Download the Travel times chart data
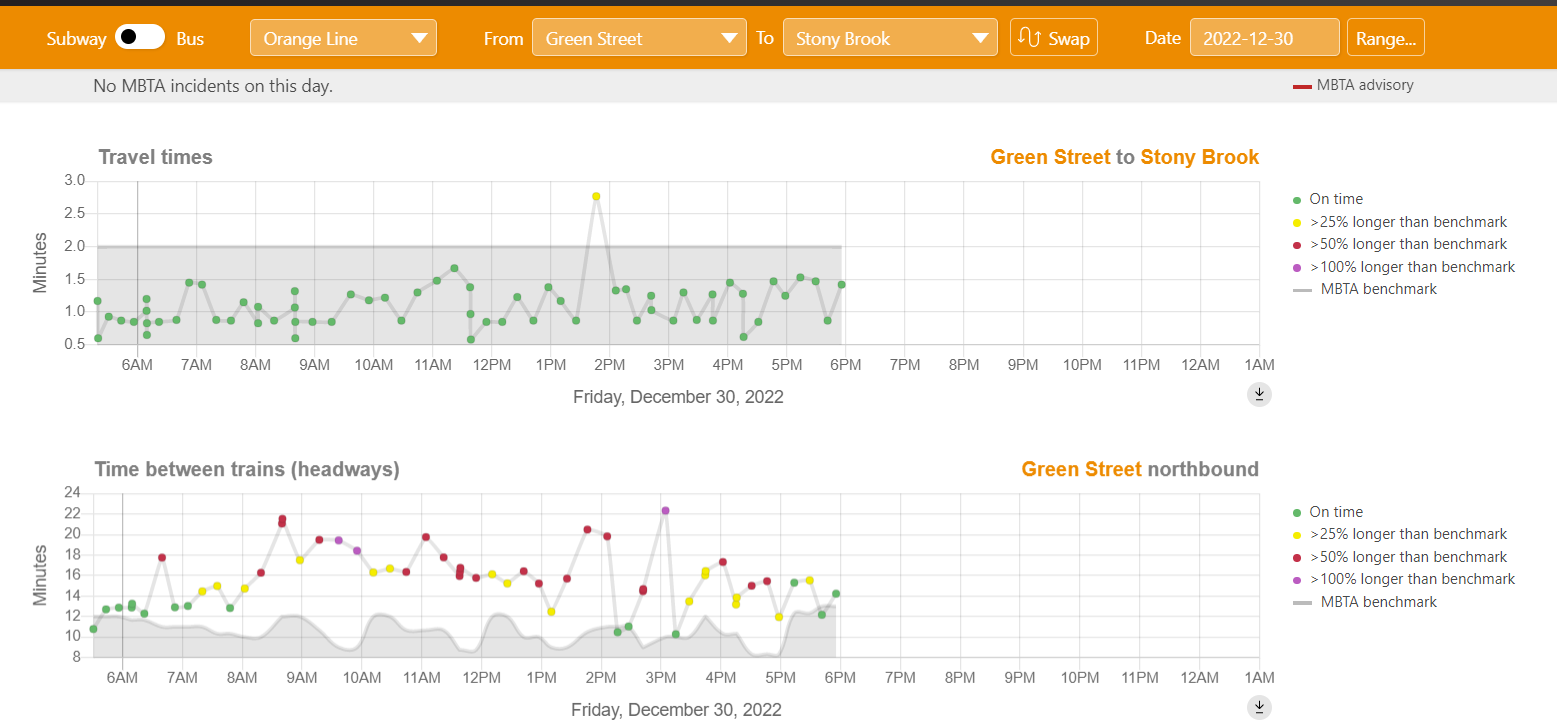Image resolution: width=1557 pixels, height=728 pixels. pos(1259,395)
